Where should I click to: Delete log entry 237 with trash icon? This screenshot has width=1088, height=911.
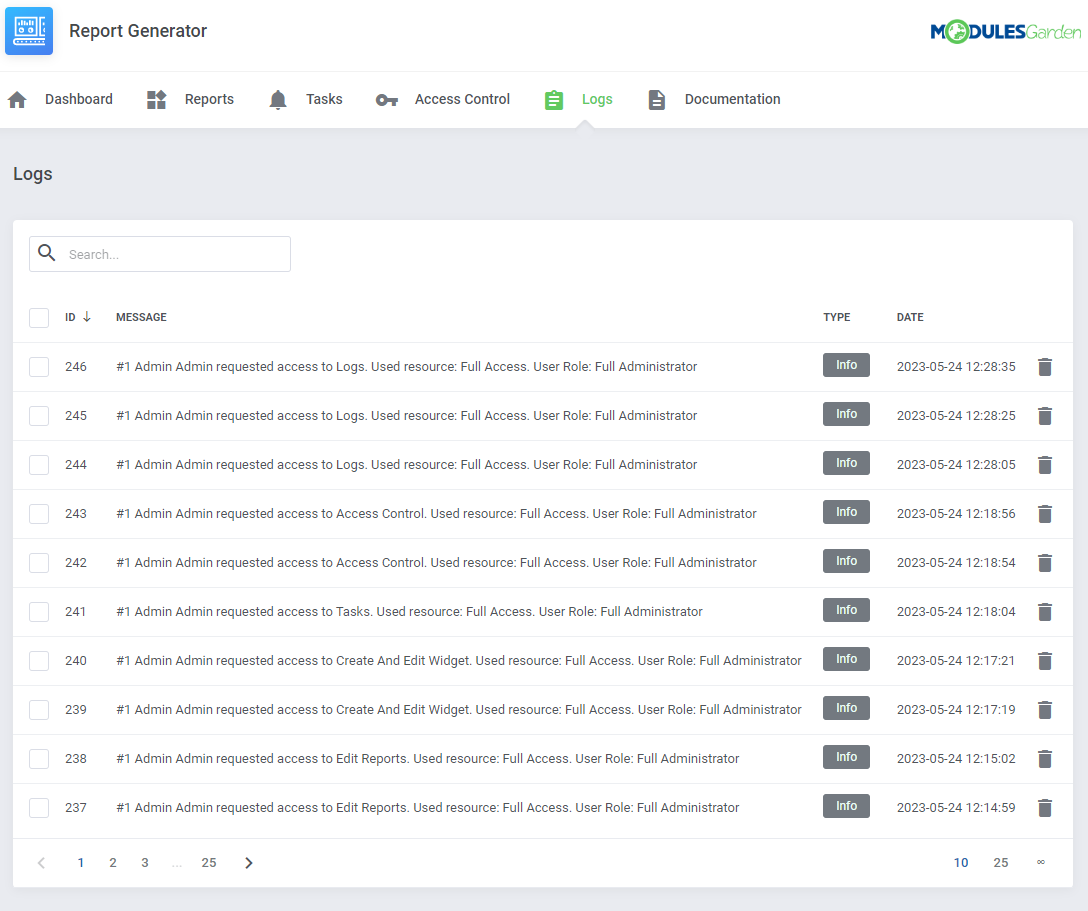(1045, 808)
